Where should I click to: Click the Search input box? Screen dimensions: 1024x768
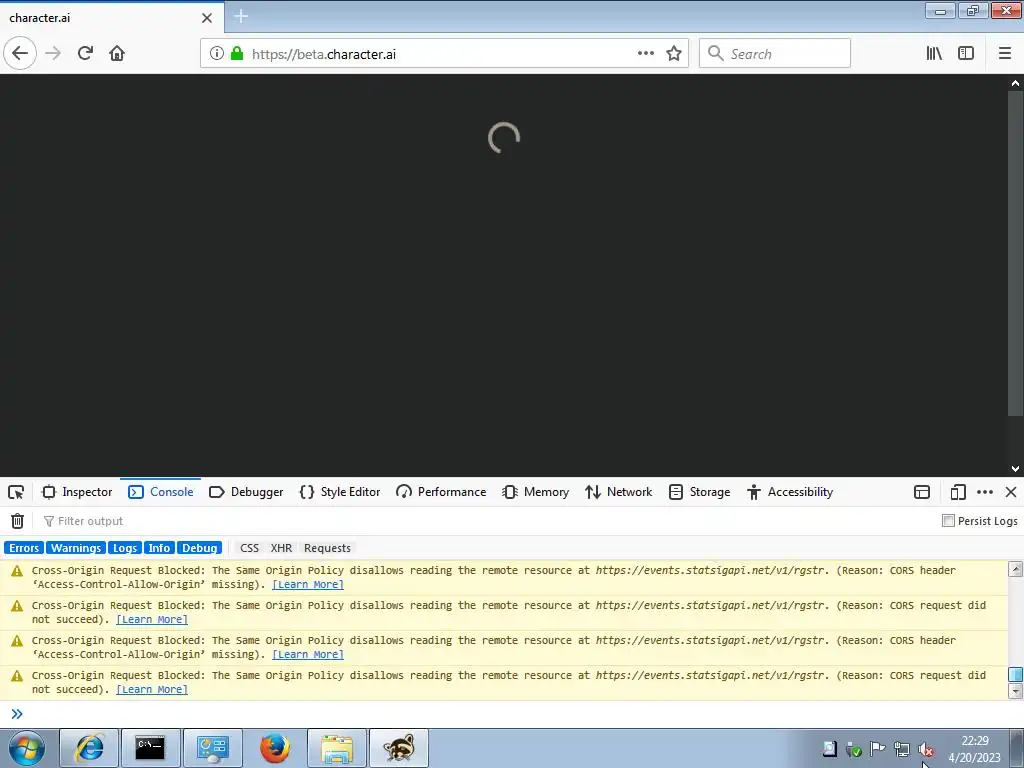pyautogui.click(x=775, y=54)
